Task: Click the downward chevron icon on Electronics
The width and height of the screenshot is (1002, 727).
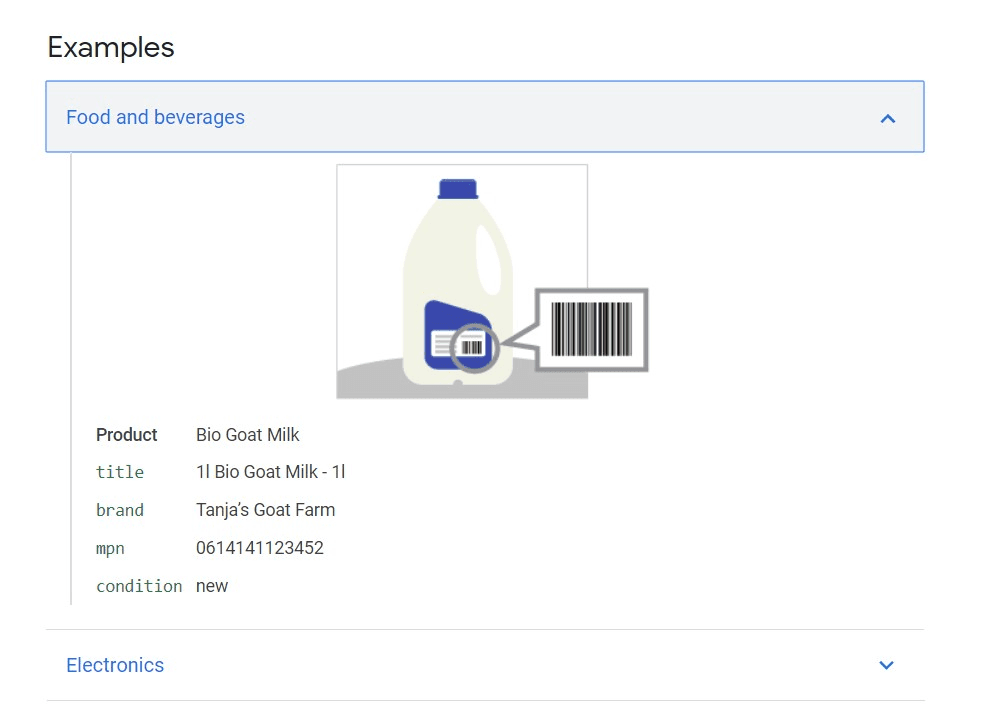Action: (x=886, y=665)
